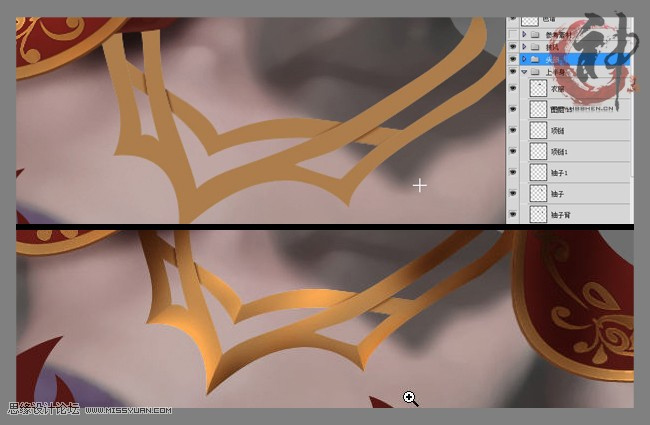Hide the layer directly below 衣服
Image resolution: width=650 pixels, height=425 pixels.
point(513,109)
